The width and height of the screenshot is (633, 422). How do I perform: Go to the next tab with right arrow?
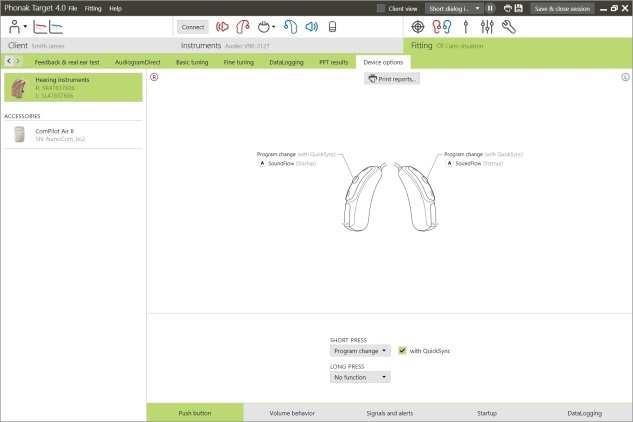pos(17,61)
